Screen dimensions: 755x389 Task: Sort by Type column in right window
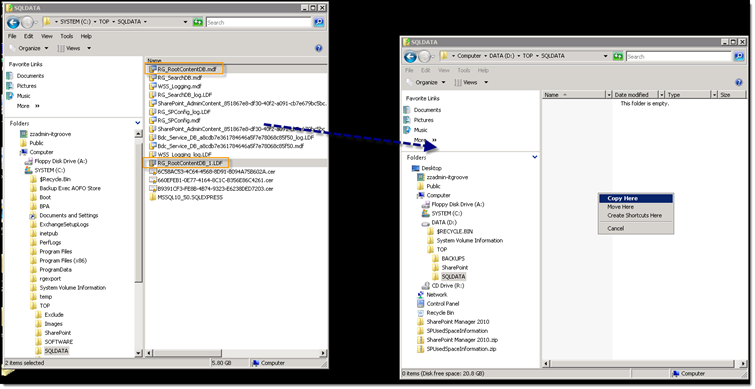[x=689, y=95]
